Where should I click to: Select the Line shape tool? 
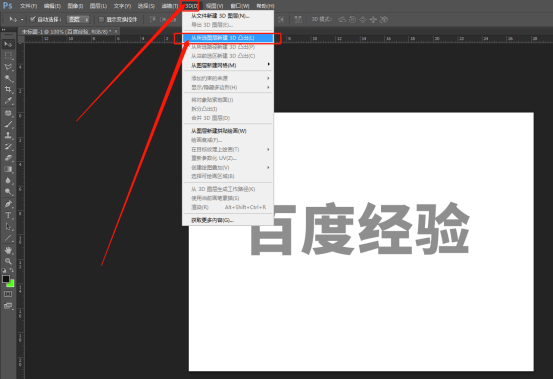pyautogui.click(x=8, y=238)
